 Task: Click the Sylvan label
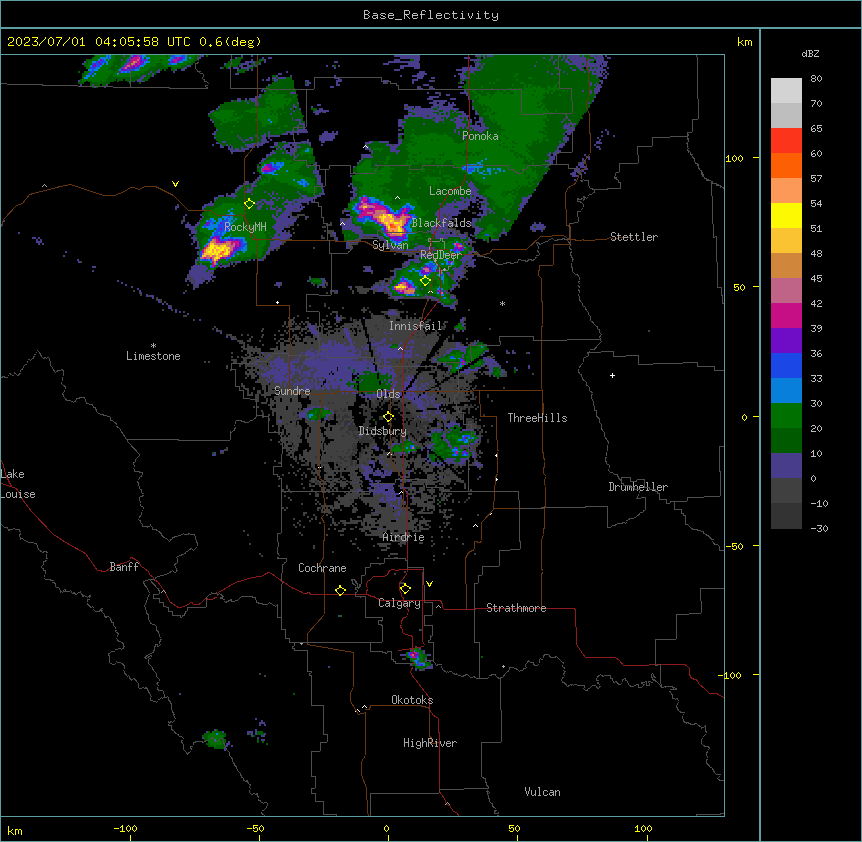pyautogui.click(x=390, y=245)
